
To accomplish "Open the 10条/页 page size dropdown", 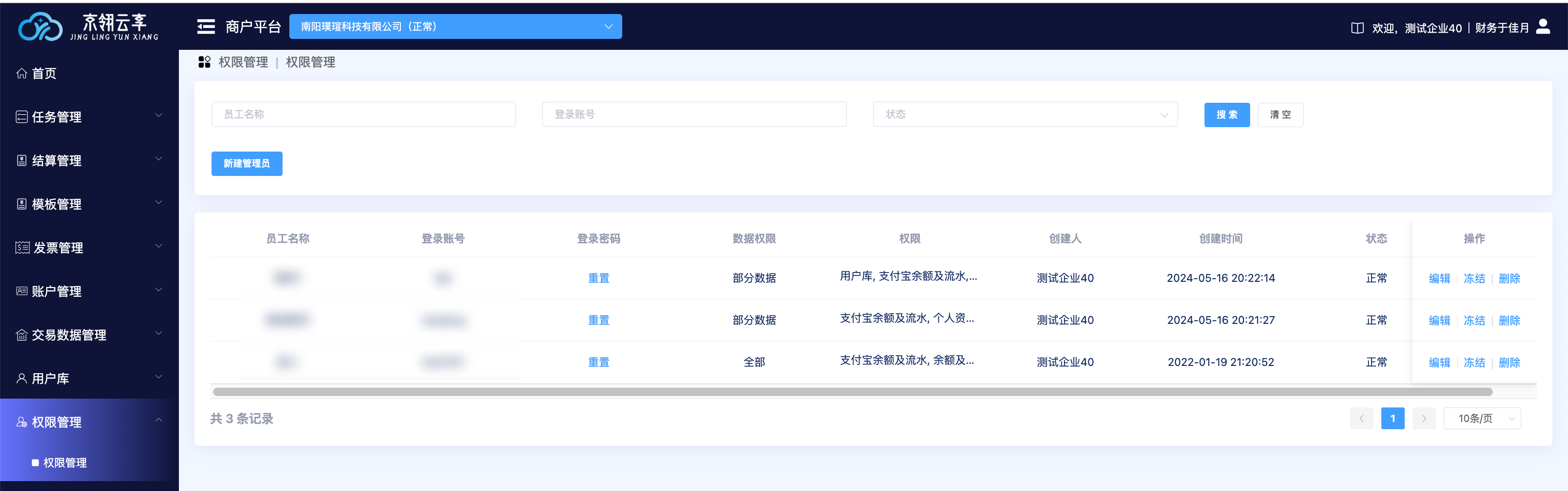I will click(1481, 418).
